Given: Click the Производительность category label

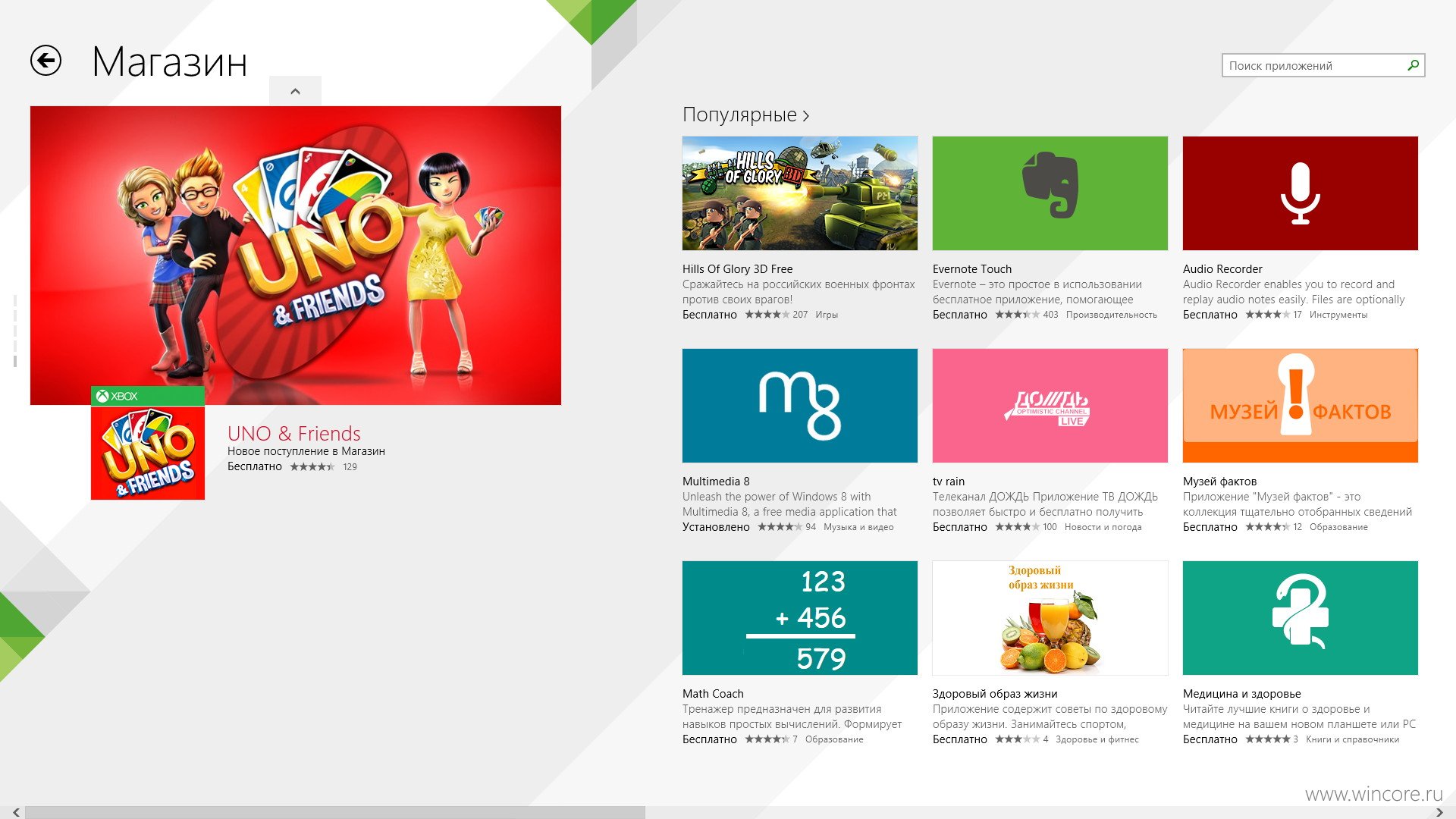Looking at the screenshot, I should [x=1112, y=314].
